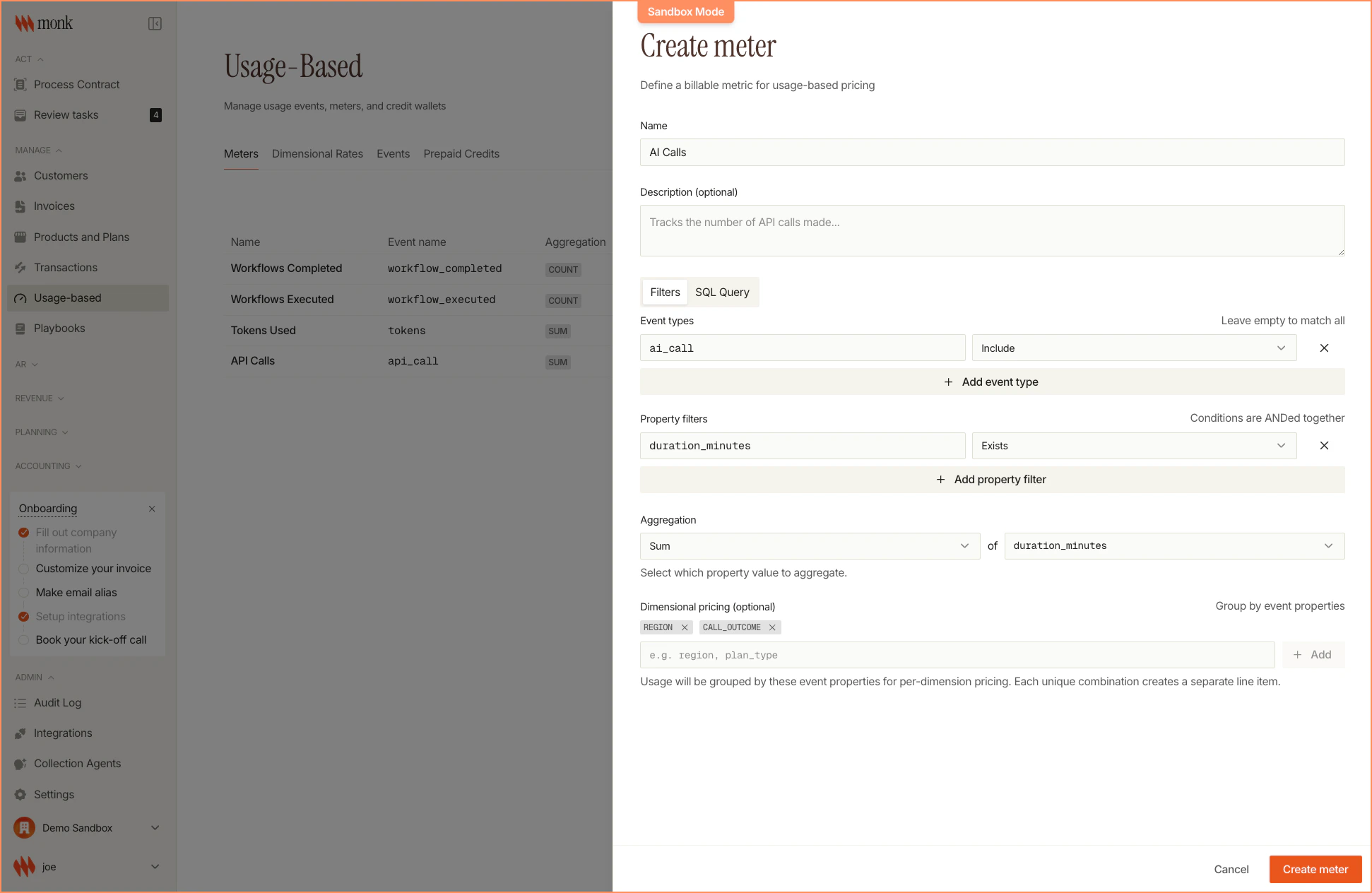1372x893 pixels.
Task: Click the Create meter button
Action: coord(1315,869)
